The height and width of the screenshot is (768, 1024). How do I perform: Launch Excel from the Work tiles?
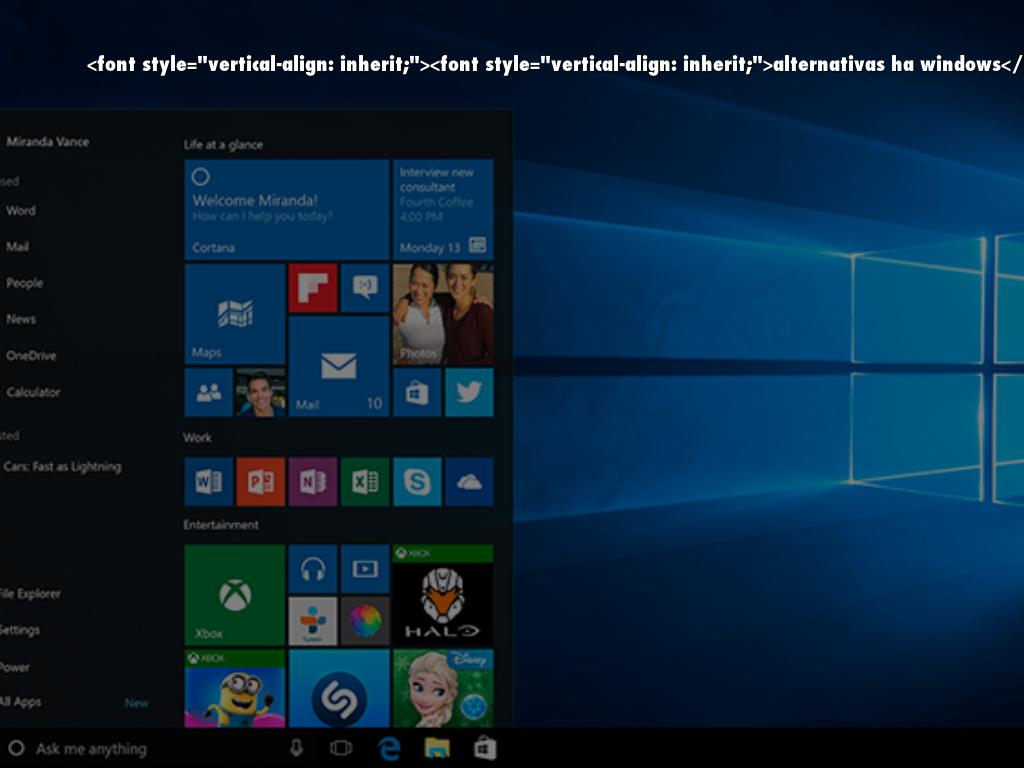tap(365, 481)
